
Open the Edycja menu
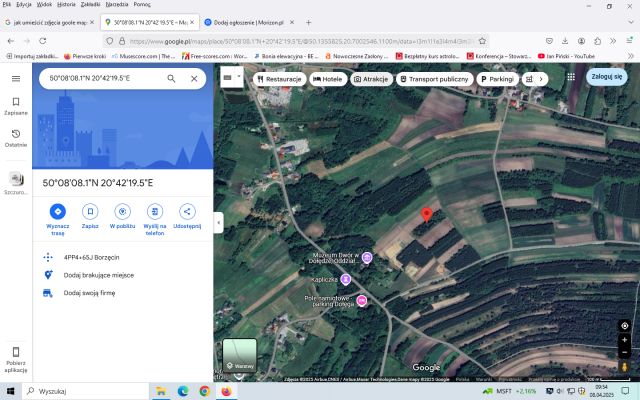pyautogui.click(x=24, y=4)
